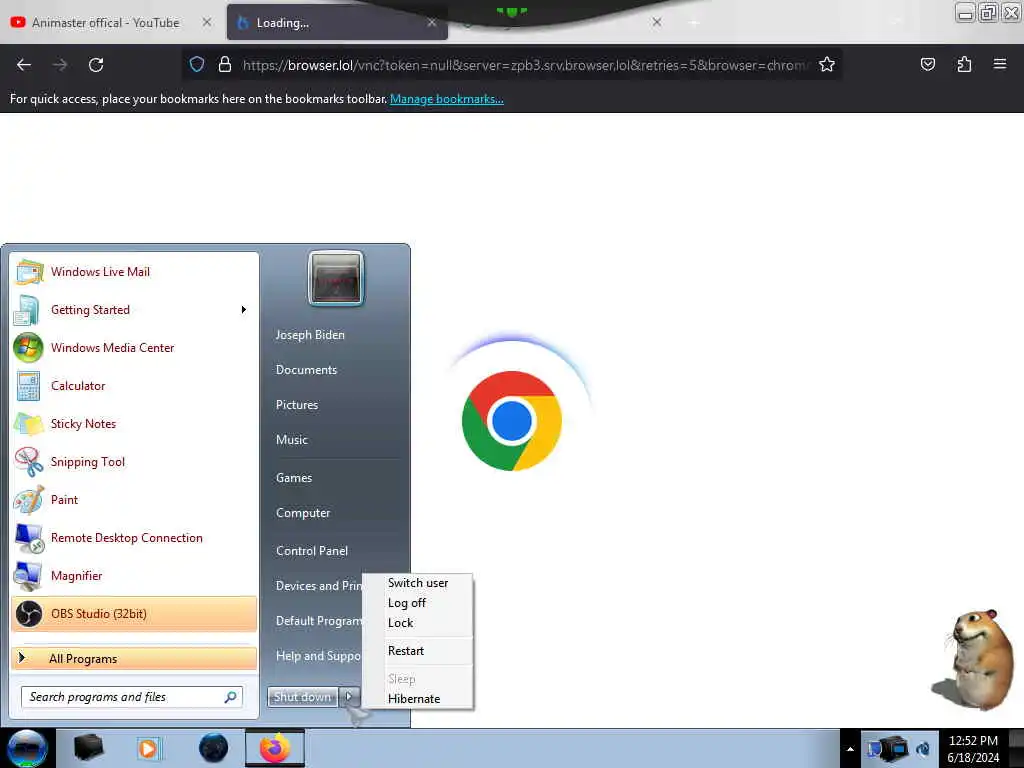This screenshot has width=1024, height=768.
Task: Open Remote Desktop Connection
Action: point(134,537)
